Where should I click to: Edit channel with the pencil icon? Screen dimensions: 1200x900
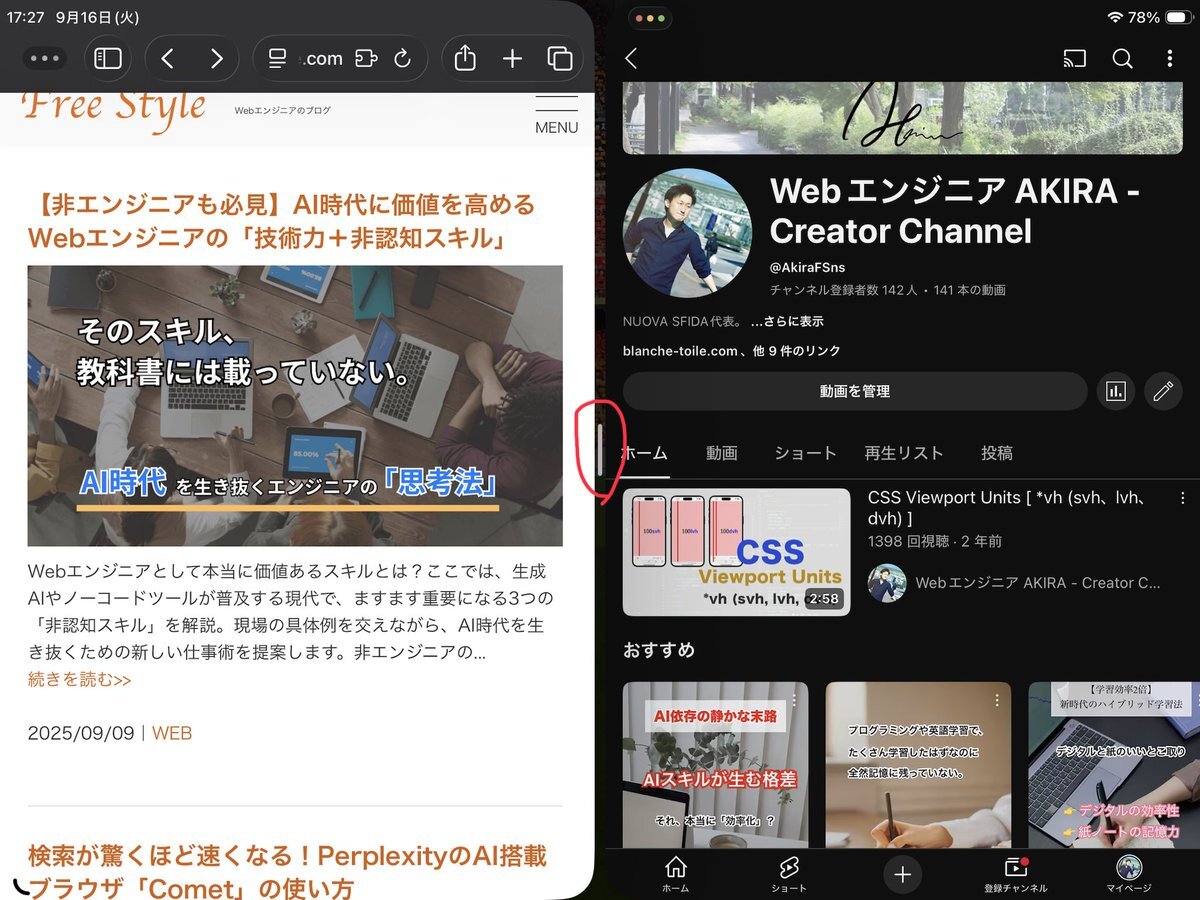1162,392
